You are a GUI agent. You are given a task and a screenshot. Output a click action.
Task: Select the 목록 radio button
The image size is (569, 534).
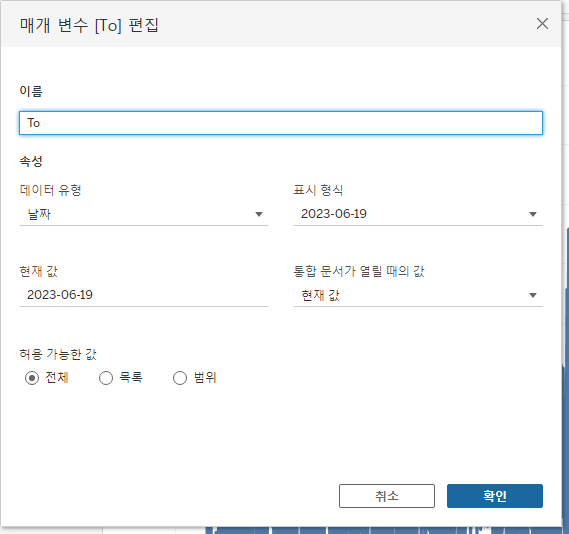click(x=106, y=378)
